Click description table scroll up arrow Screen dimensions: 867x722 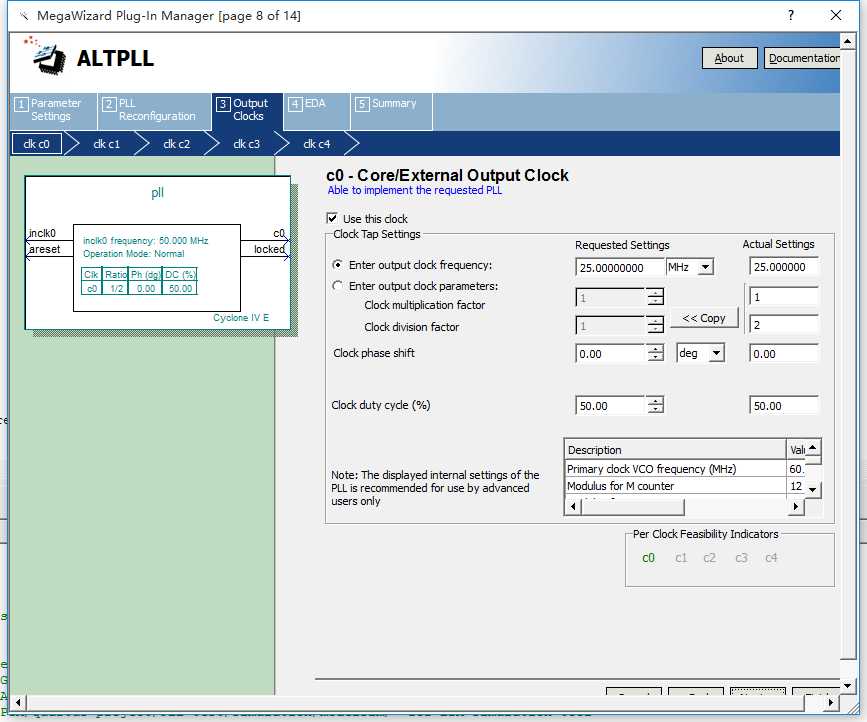click(x=813, y=448)
